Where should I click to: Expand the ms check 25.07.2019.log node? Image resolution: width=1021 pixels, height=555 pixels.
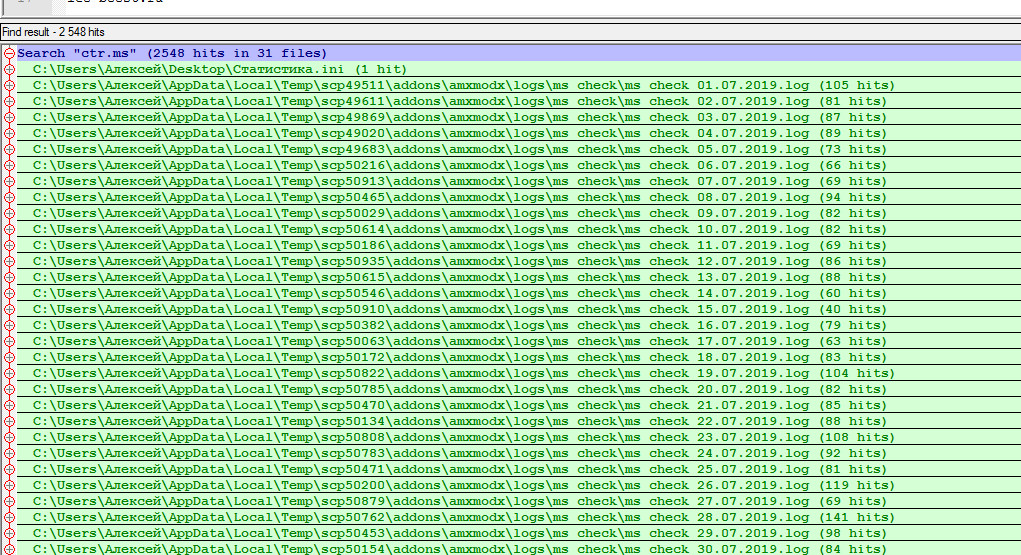point(9,470)
